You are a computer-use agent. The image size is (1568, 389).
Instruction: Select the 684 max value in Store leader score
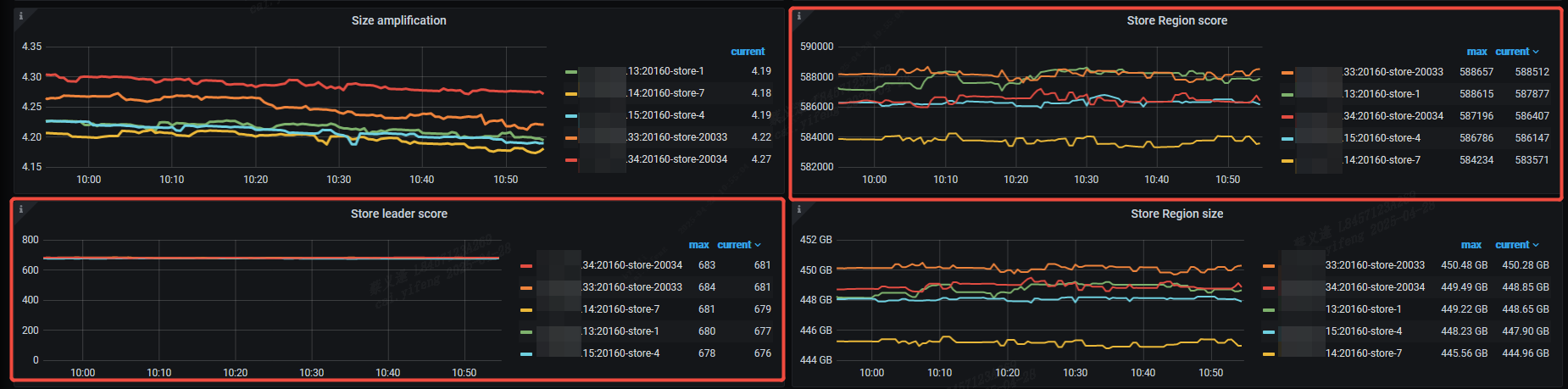(707, 287)
